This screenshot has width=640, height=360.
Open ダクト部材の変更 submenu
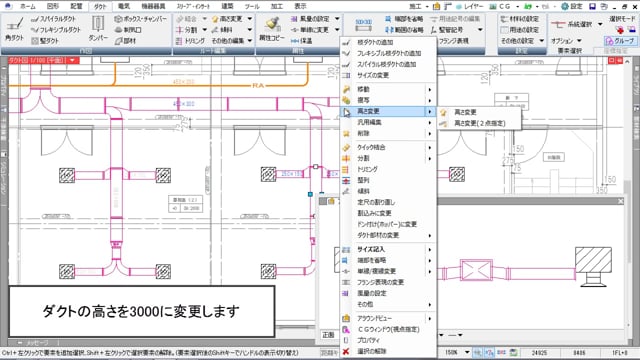tap(388, 236)
